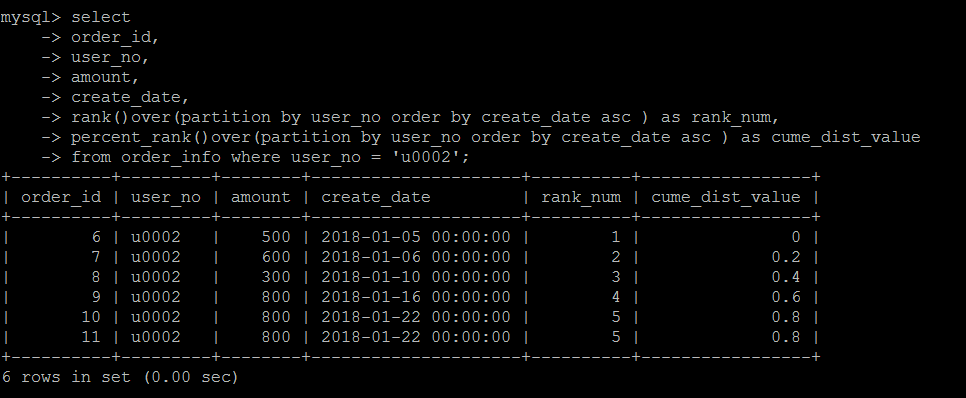
Task: Click the user_no column header in result table
Action: point(166,197)
